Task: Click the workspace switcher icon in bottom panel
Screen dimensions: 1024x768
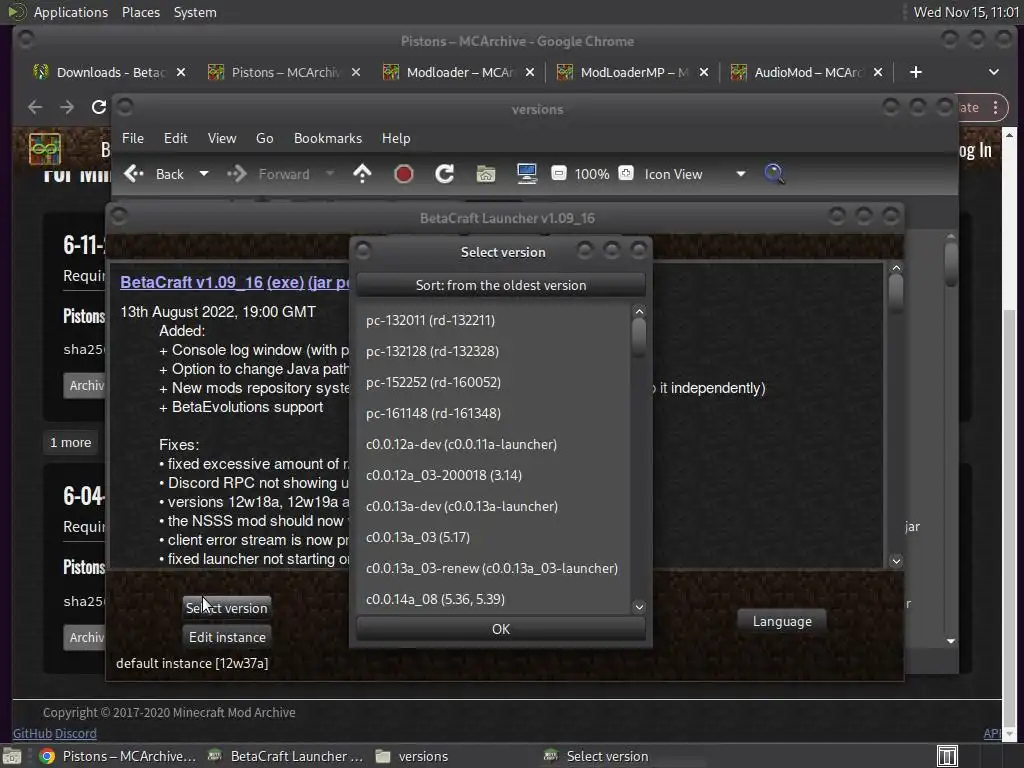Action: (x=947, y=756)
